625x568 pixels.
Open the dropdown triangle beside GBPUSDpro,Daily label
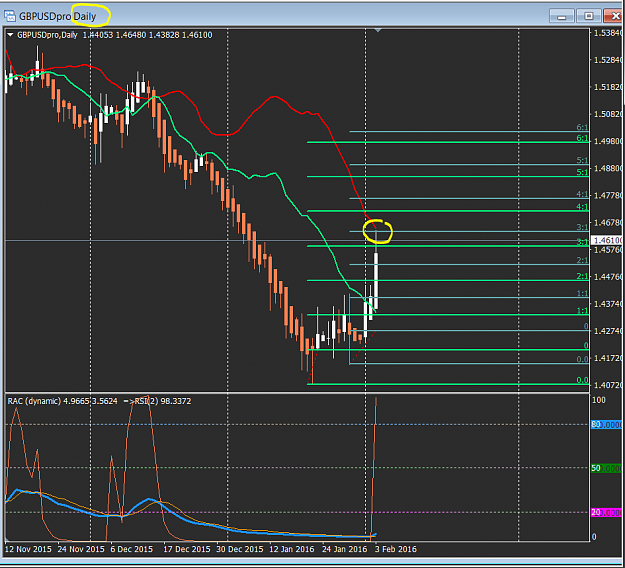click(x=10, y=35)
